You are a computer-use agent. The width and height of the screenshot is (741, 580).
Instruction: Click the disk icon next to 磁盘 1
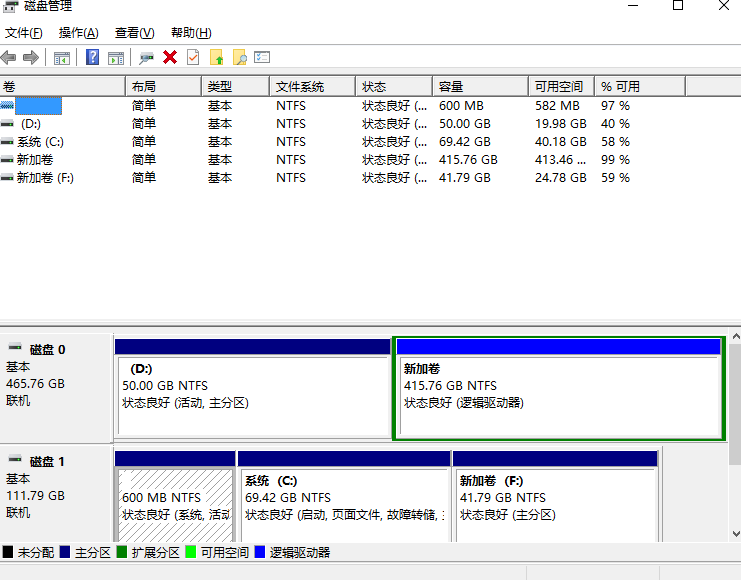tap(15, 459)
